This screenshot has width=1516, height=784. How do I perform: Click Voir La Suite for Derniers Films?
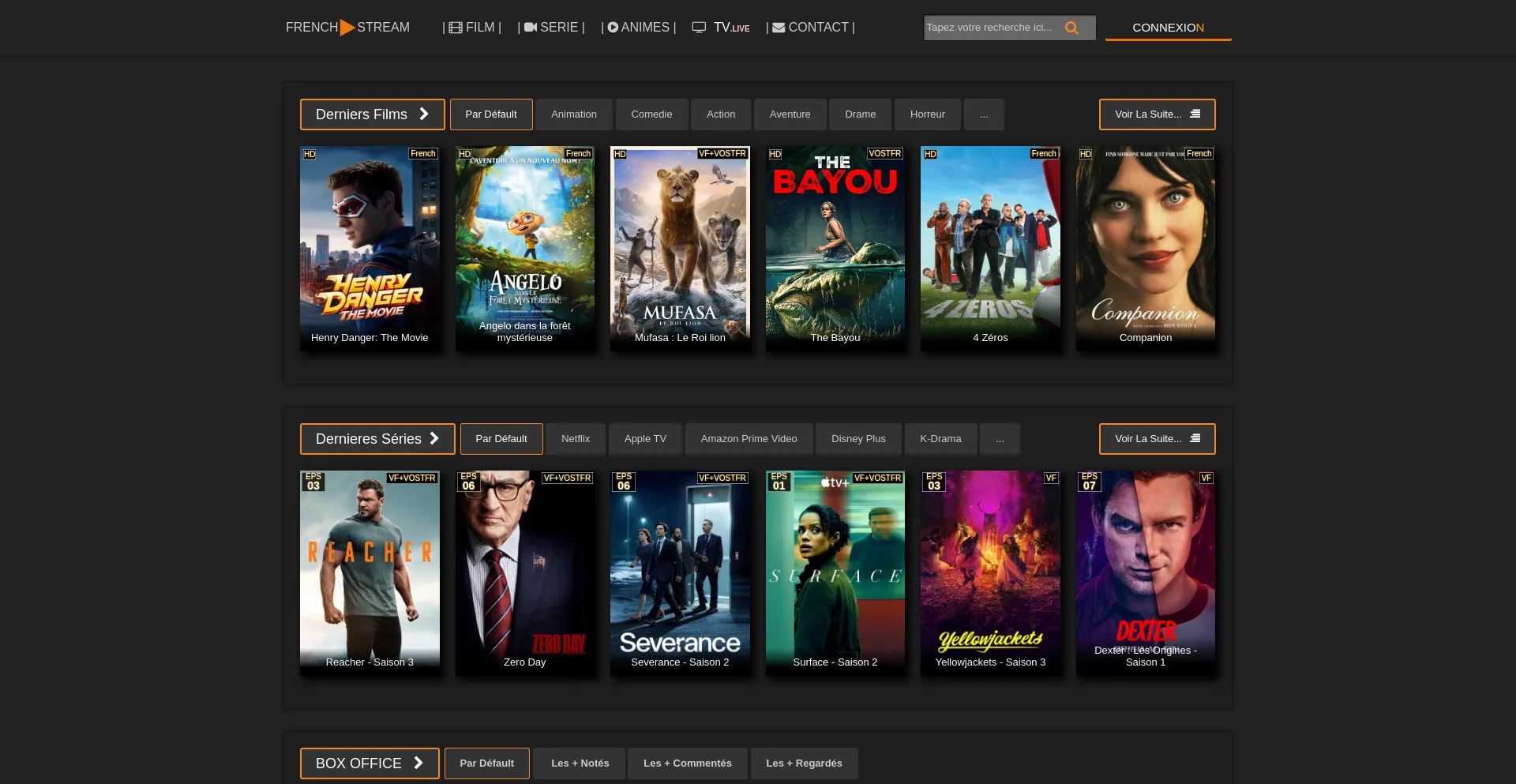tap(1158, 114)
